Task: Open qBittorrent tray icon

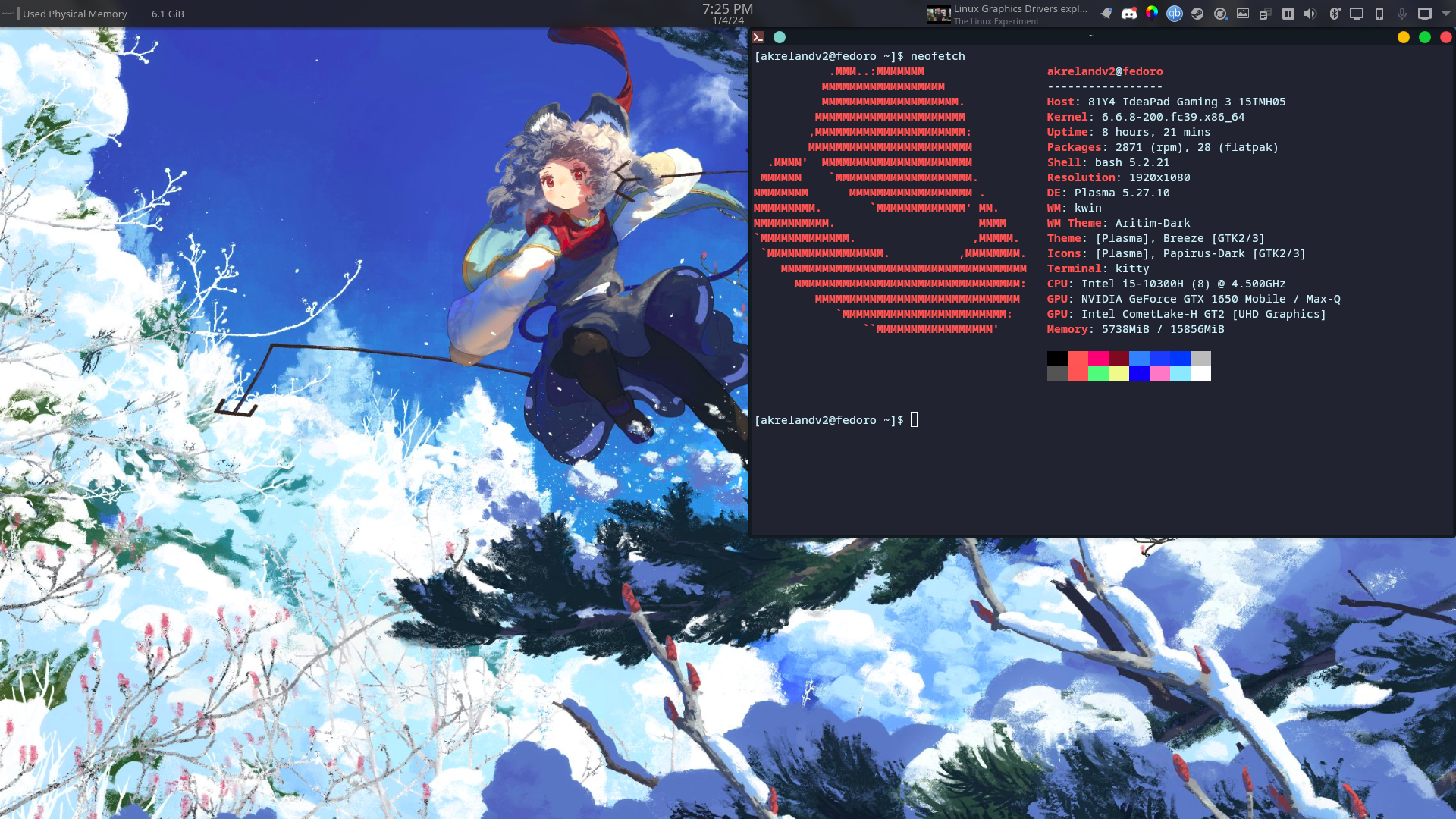Action: tap(1175, 14)
